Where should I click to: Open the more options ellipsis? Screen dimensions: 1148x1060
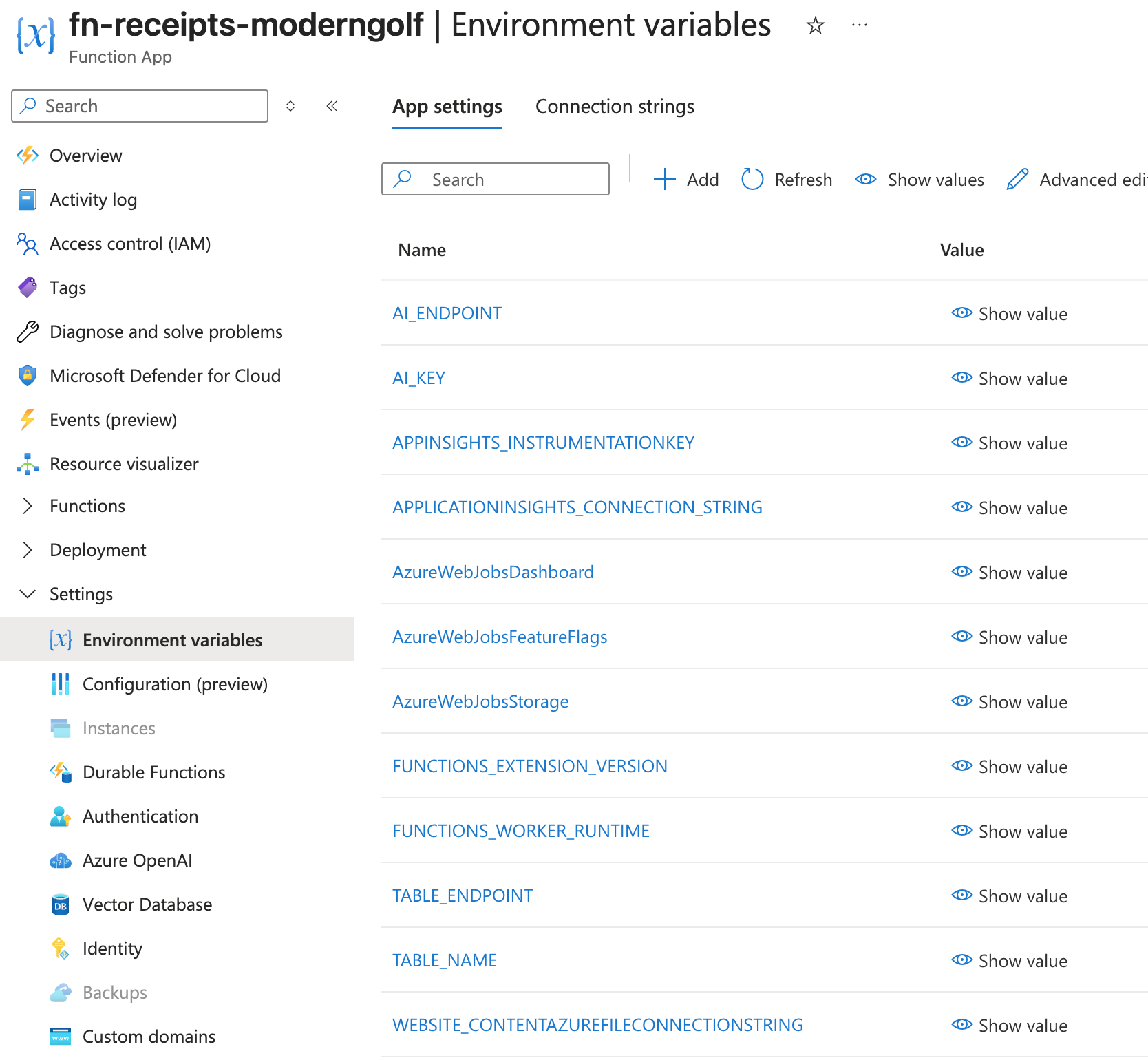(860, 25)
